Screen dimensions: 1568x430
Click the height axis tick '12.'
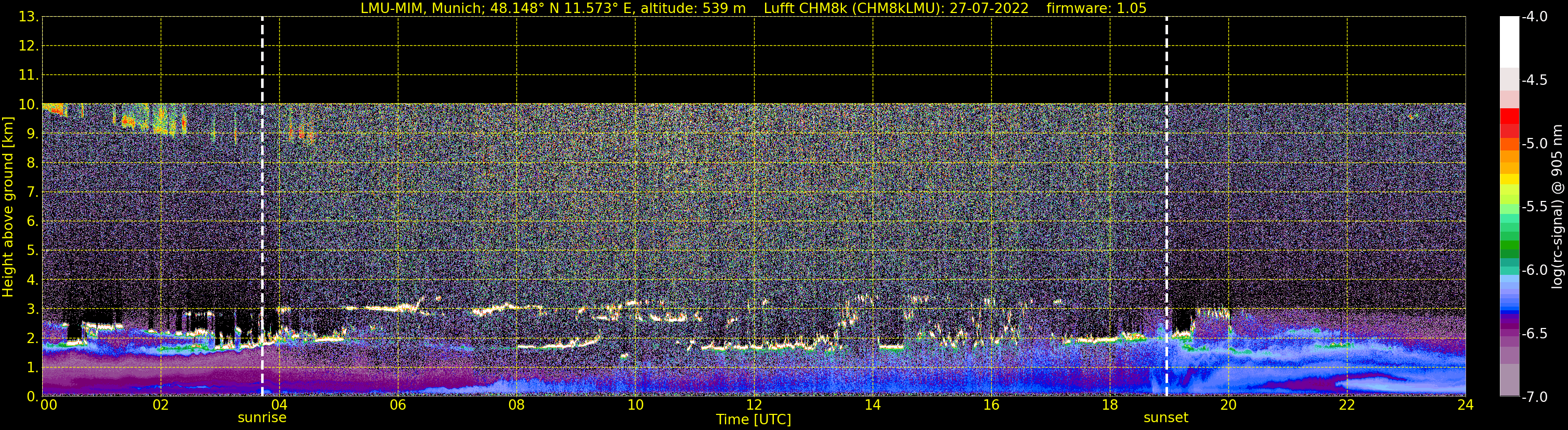(29, 46)
